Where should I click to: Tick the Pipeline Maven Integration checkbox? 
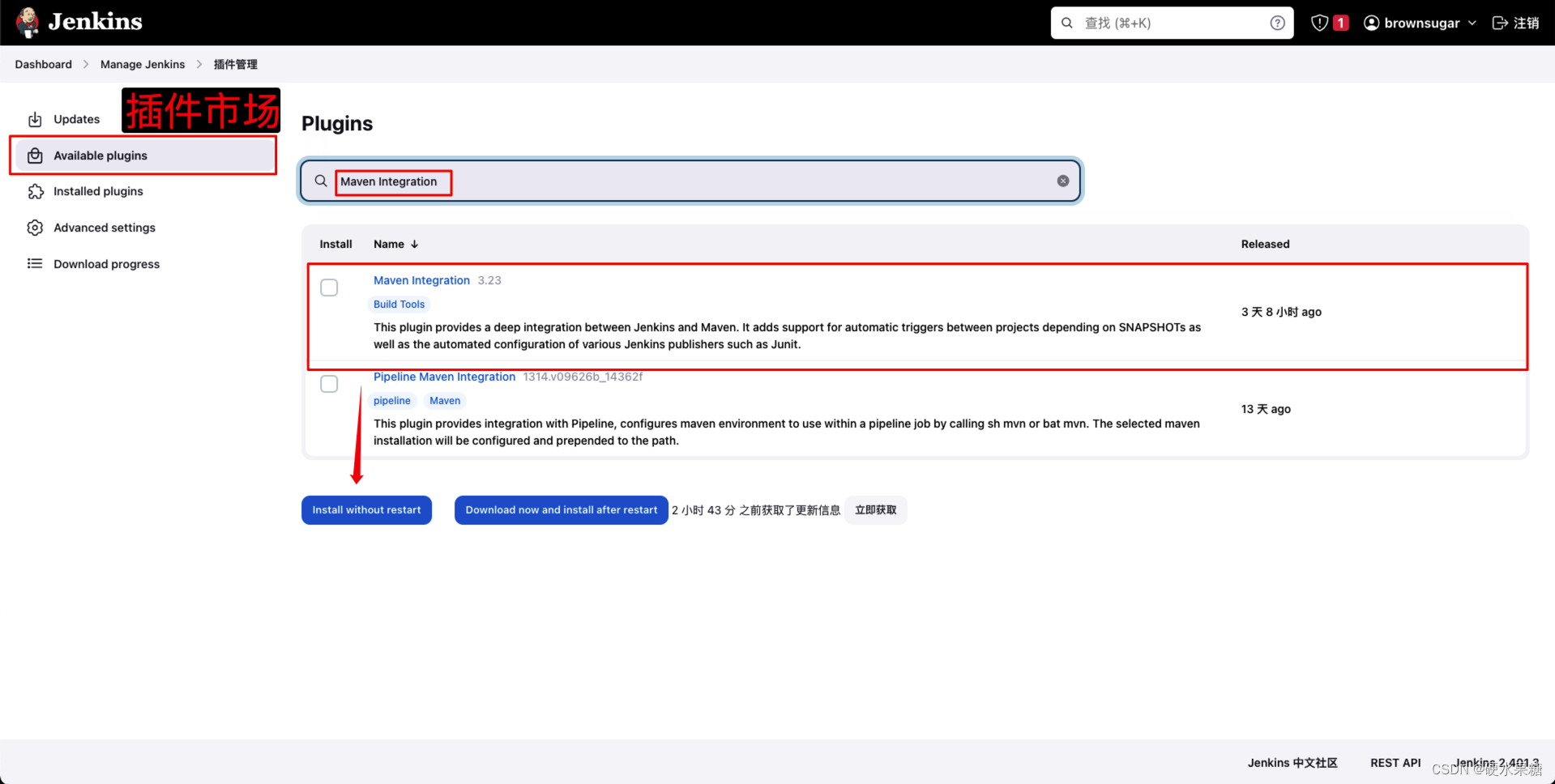[329, 384]
